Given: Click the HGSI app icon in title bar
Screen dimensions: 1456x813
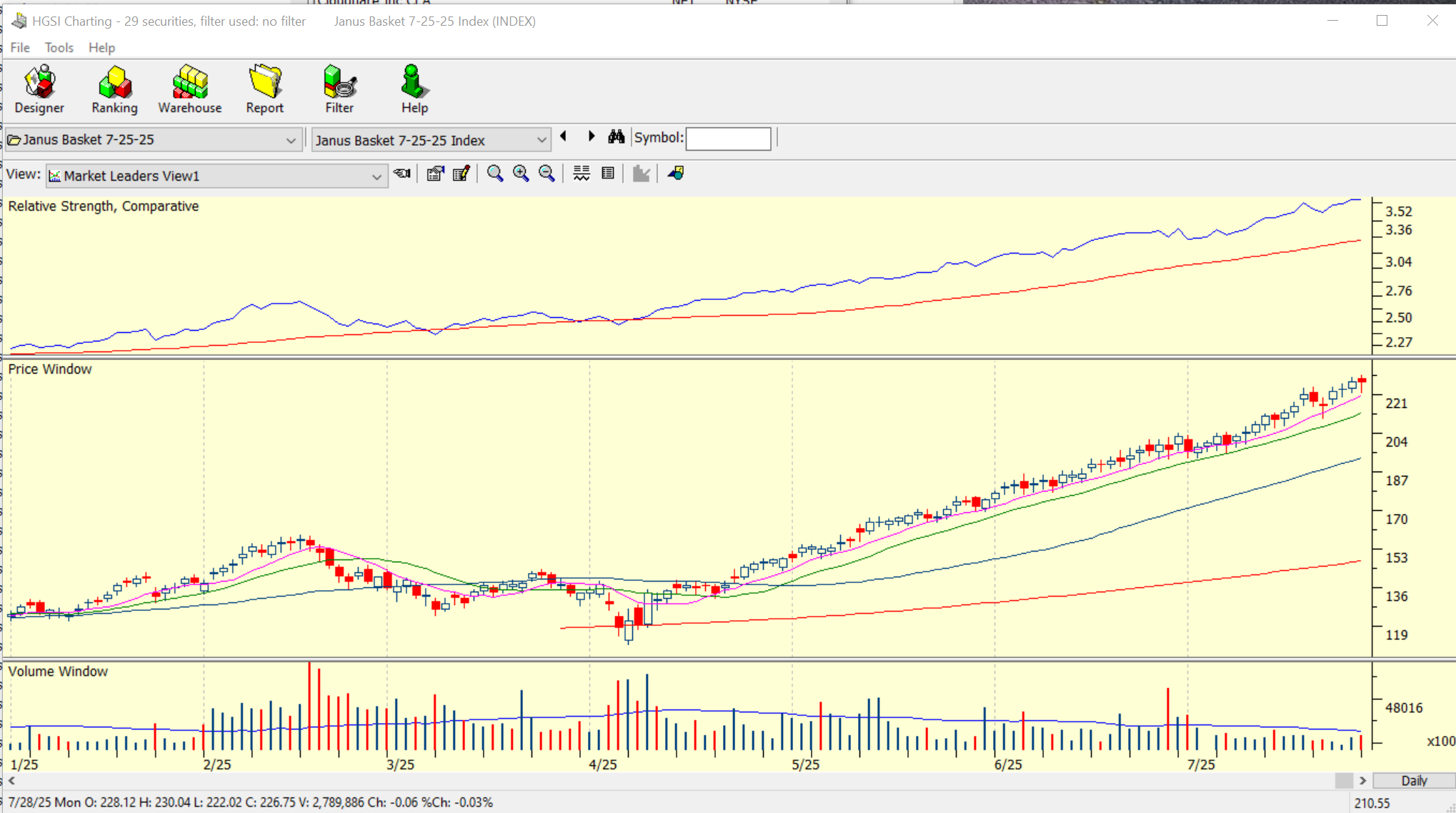Looking at the screenshot, I should [x=19, y=21].
